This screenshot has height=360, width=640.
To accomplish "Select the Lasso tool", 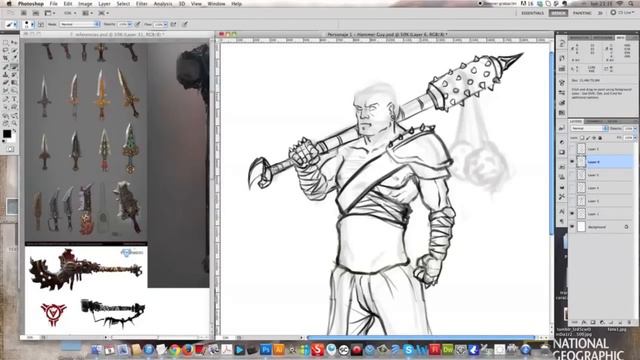I will [6, 50].
